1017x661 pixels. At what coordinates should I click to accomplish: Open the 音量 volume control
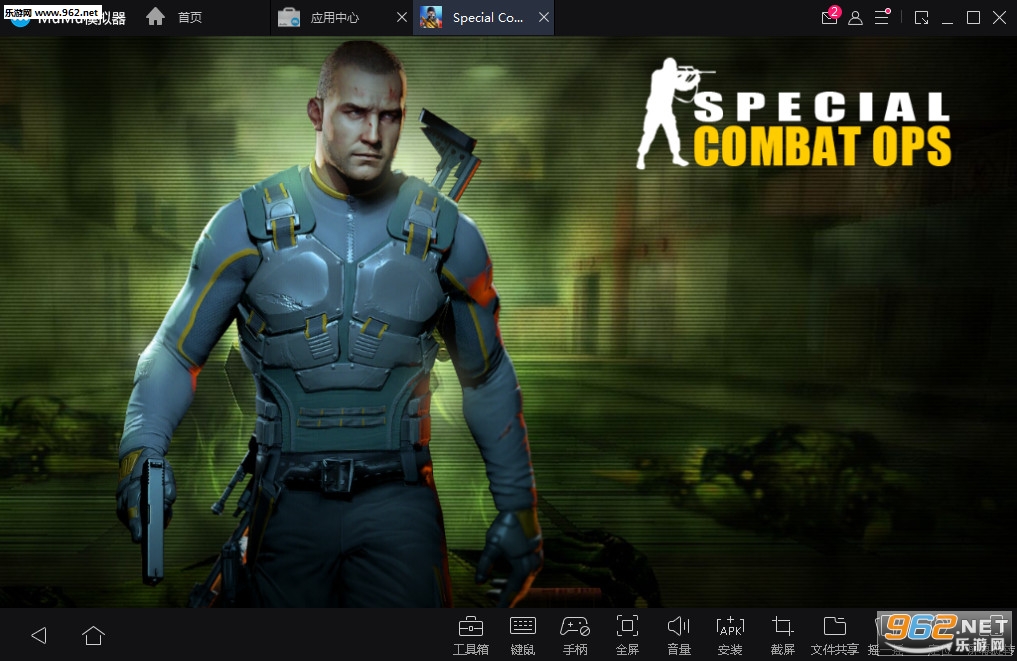pos(678,636)
